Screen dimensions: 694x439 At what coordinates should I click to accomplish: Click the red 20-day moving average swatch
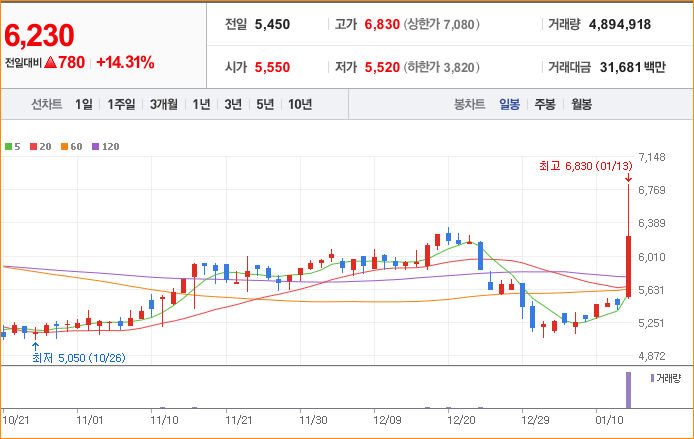(x=34, y=146)
